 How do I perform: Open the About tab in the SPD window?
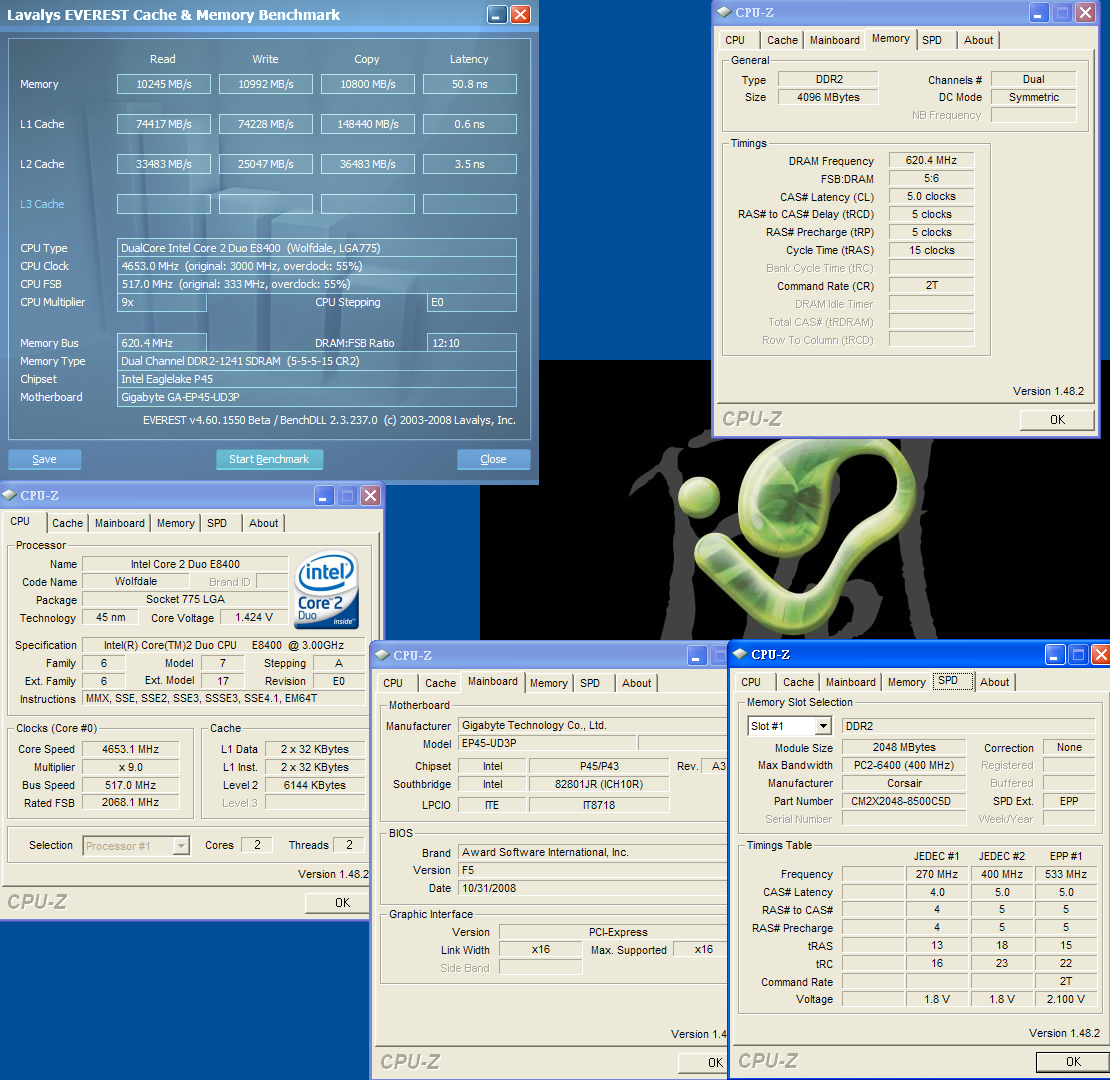point(994,682)
